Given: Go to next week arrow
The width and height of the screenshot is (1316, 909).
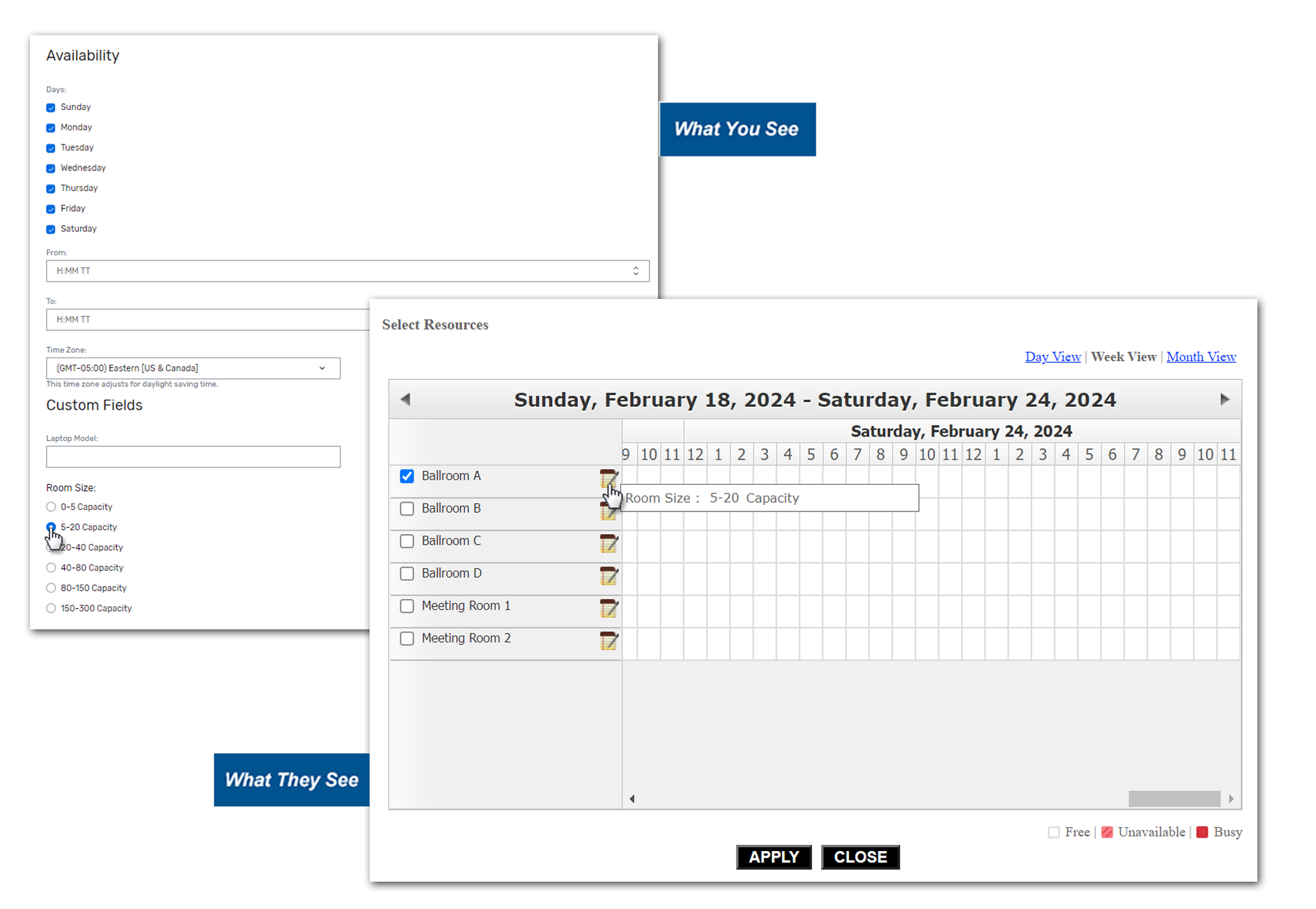Looking at the screenshot, I should point(1224,399).
